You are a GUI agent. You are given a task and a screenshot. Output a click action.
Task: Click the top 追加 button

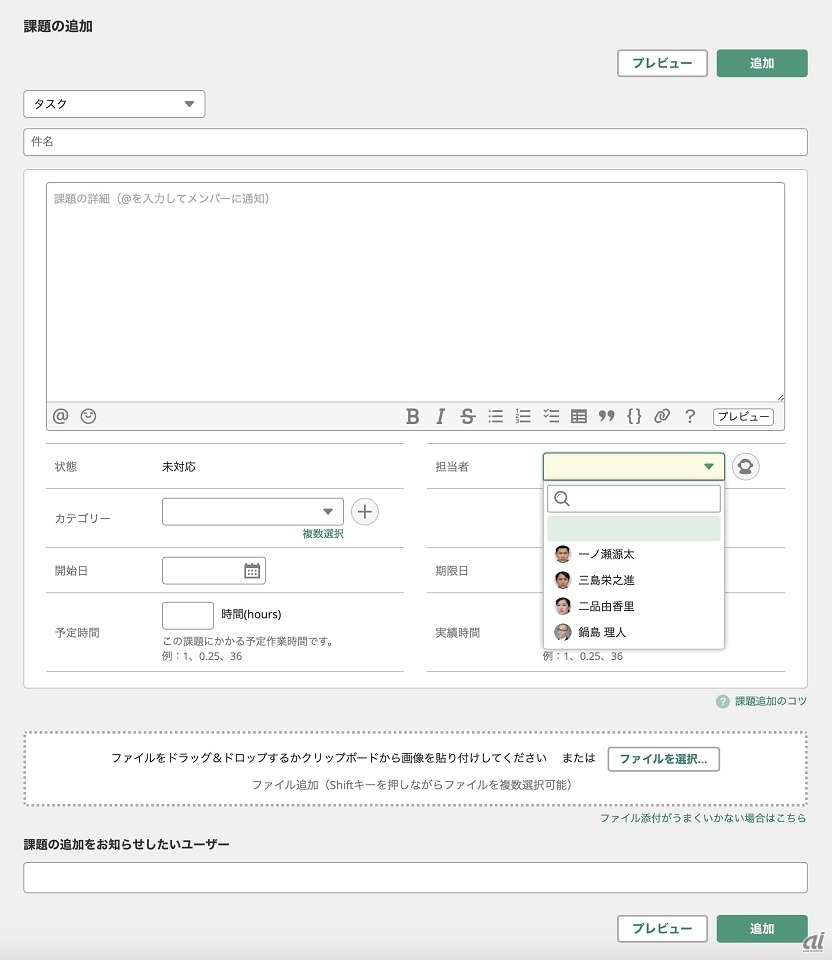[x=761, y=63]
